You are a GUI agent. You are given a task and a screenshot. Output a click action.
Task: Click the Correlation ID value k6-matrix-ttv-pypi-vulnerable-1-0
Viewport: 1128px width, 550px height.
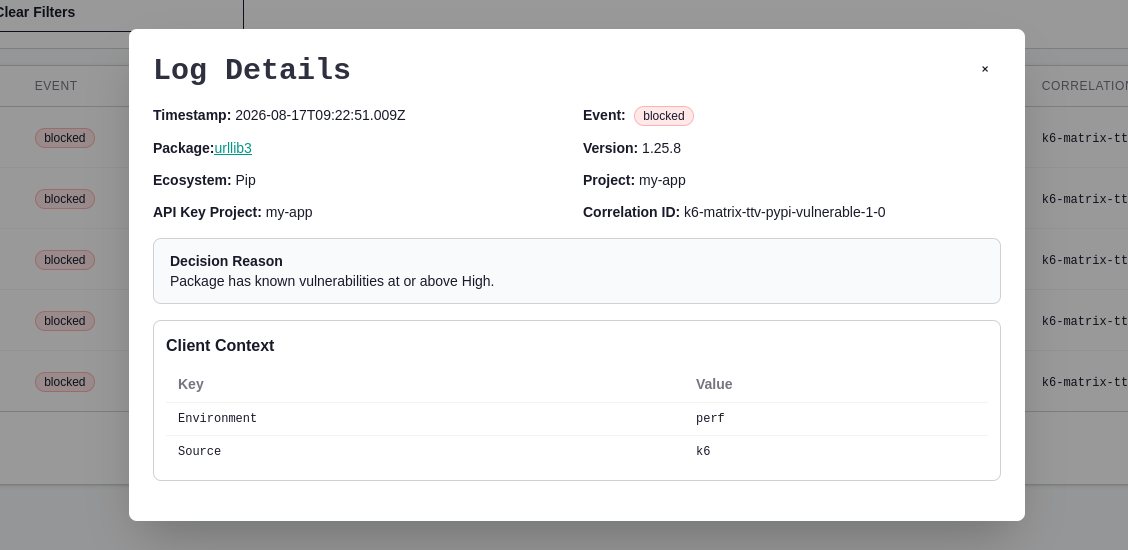[x=784, y=212]
